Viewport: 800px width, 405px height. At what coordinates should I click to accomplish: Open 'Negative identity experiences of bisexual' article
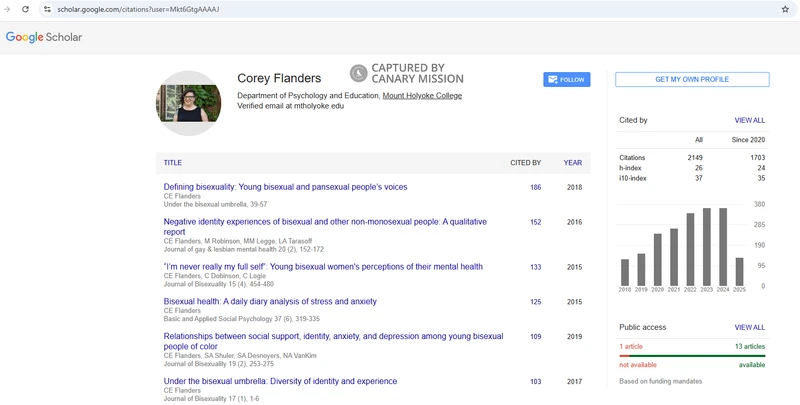point(325,227)
